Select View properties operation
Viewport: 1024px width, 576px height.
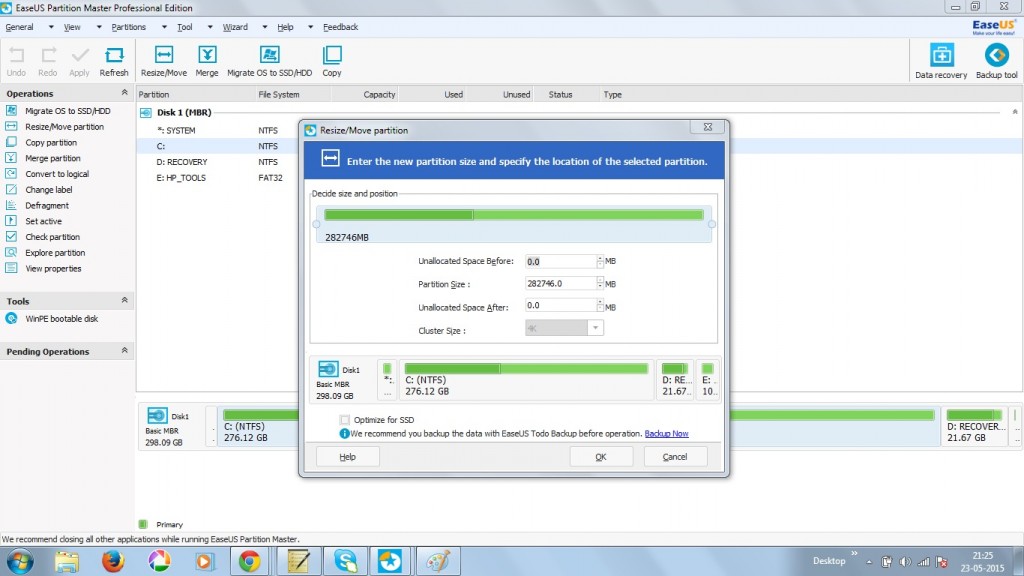[x=53, y=268]
